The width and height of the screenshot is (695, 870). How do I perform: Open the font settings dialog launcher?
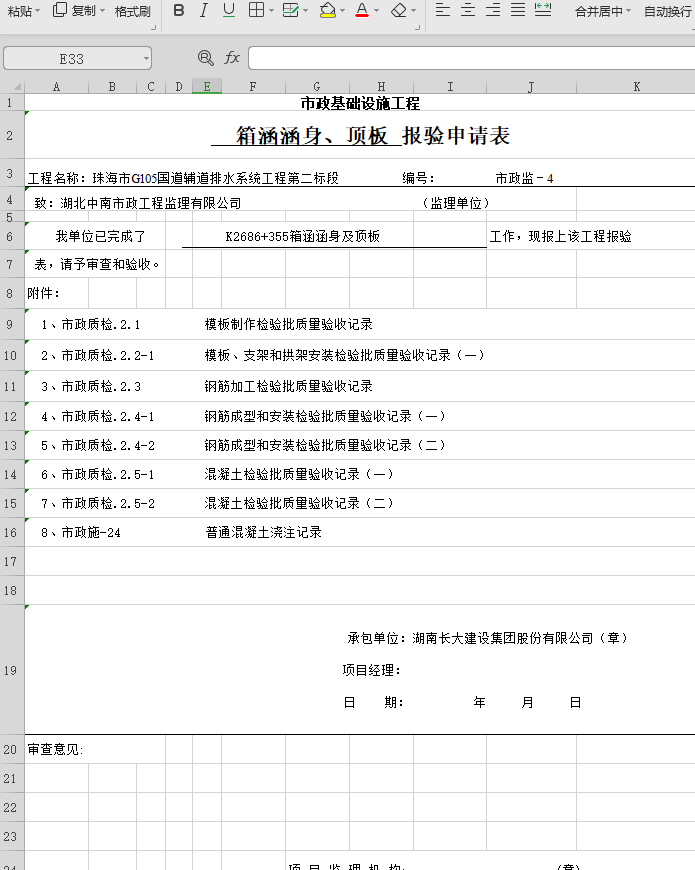[417, 27]
